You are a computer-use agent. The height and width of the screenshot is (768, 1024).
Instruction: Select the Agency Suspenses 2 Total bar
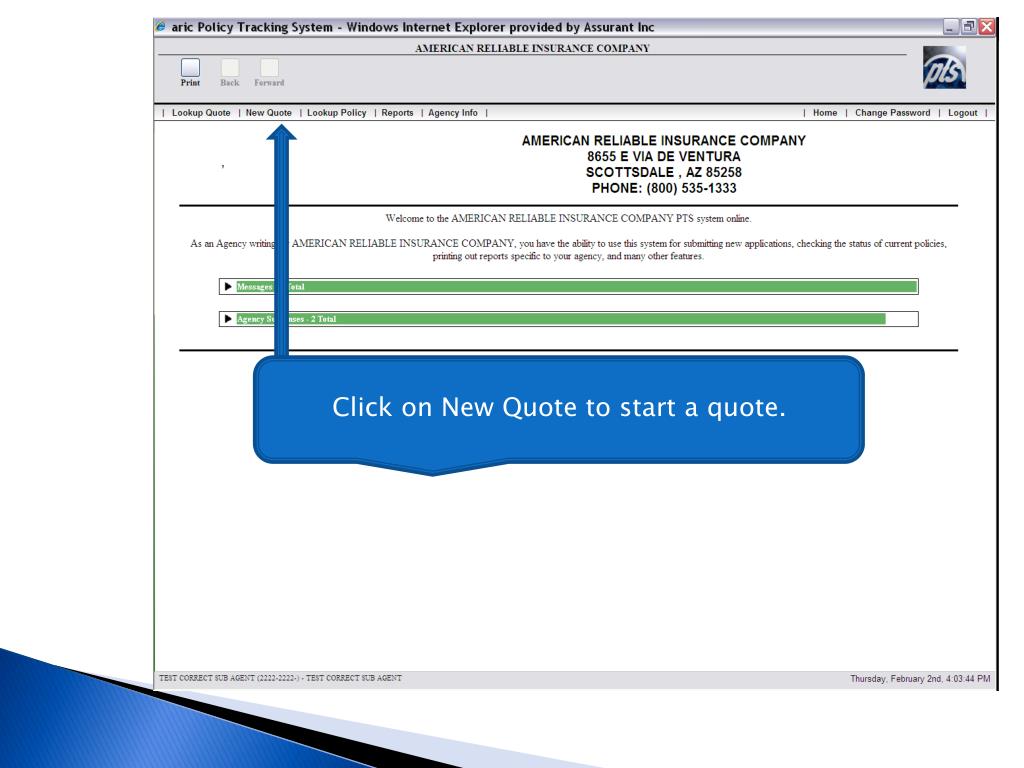coord(560,319)
